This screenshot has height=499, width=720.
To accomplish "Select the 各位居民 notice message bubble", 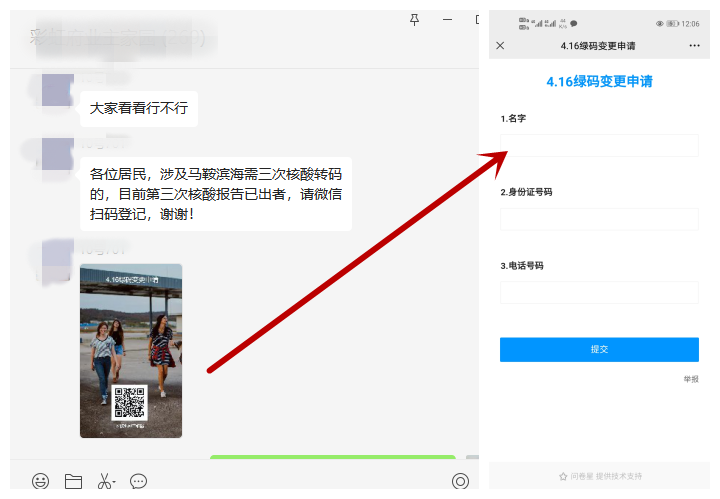I will [215, 194].
